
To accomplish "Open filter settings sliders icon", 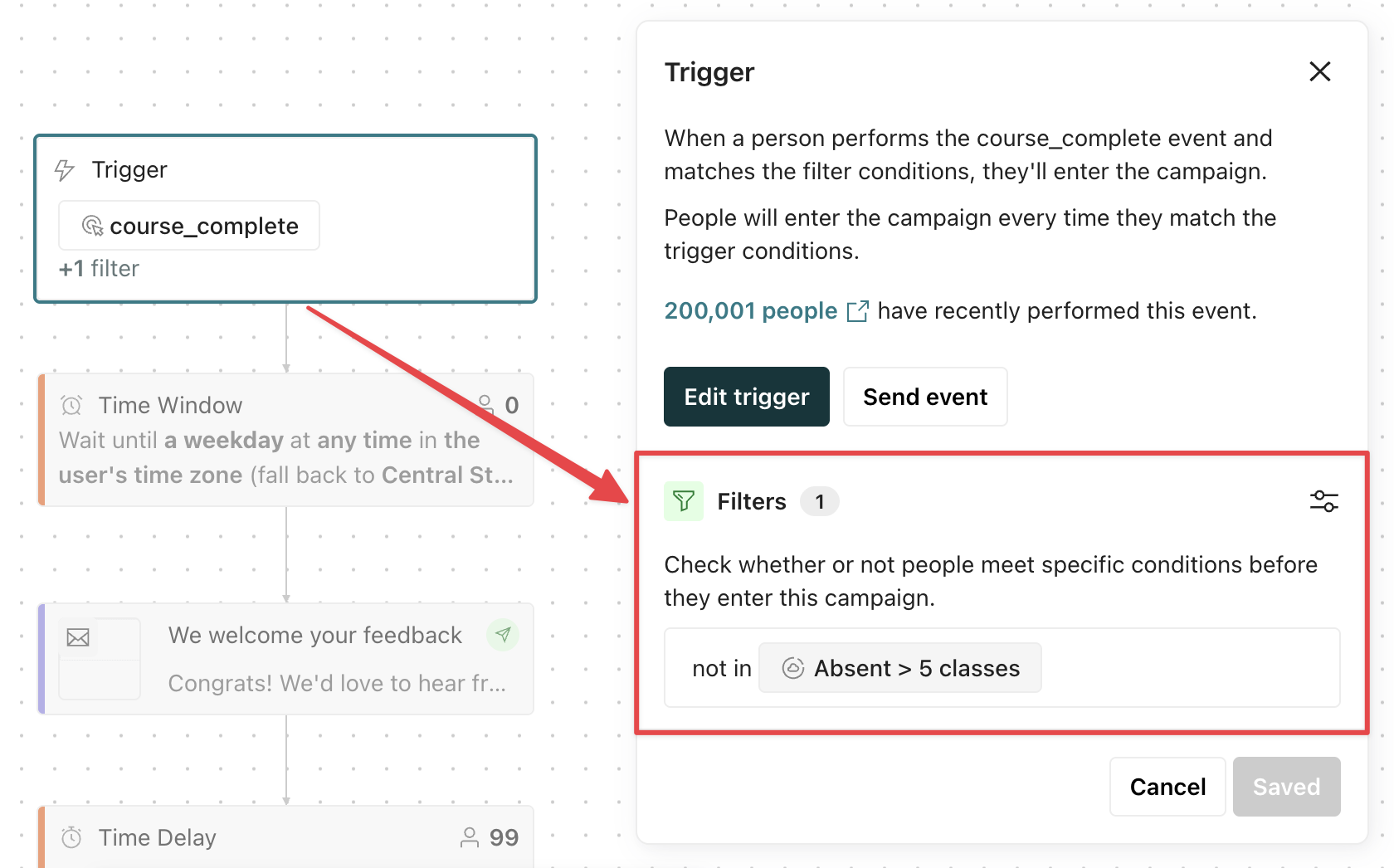I will (1323, 501).
